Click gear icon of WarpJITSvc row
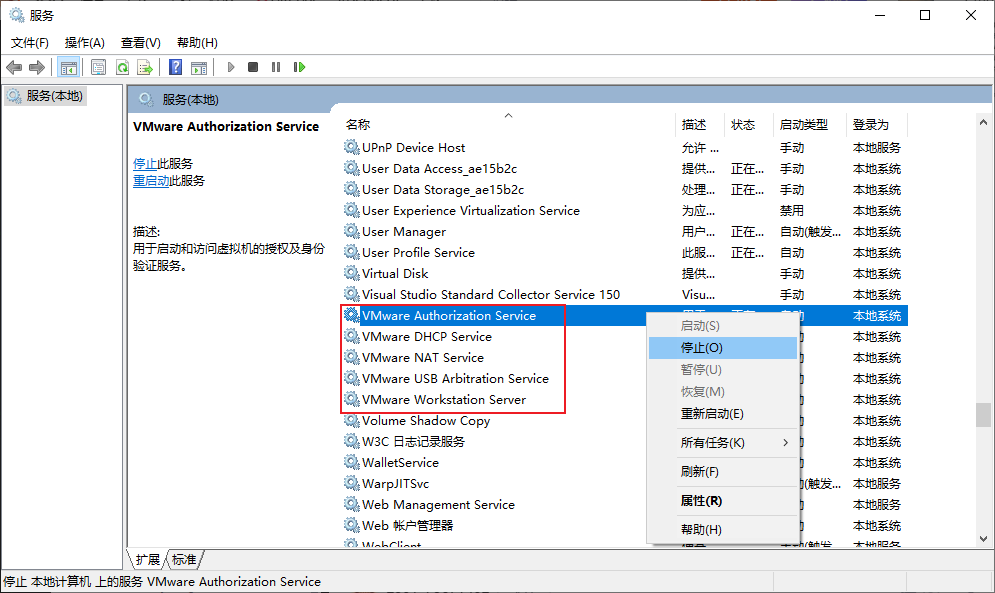This screenshot has width=995, height=593. (x=352, y=483)
